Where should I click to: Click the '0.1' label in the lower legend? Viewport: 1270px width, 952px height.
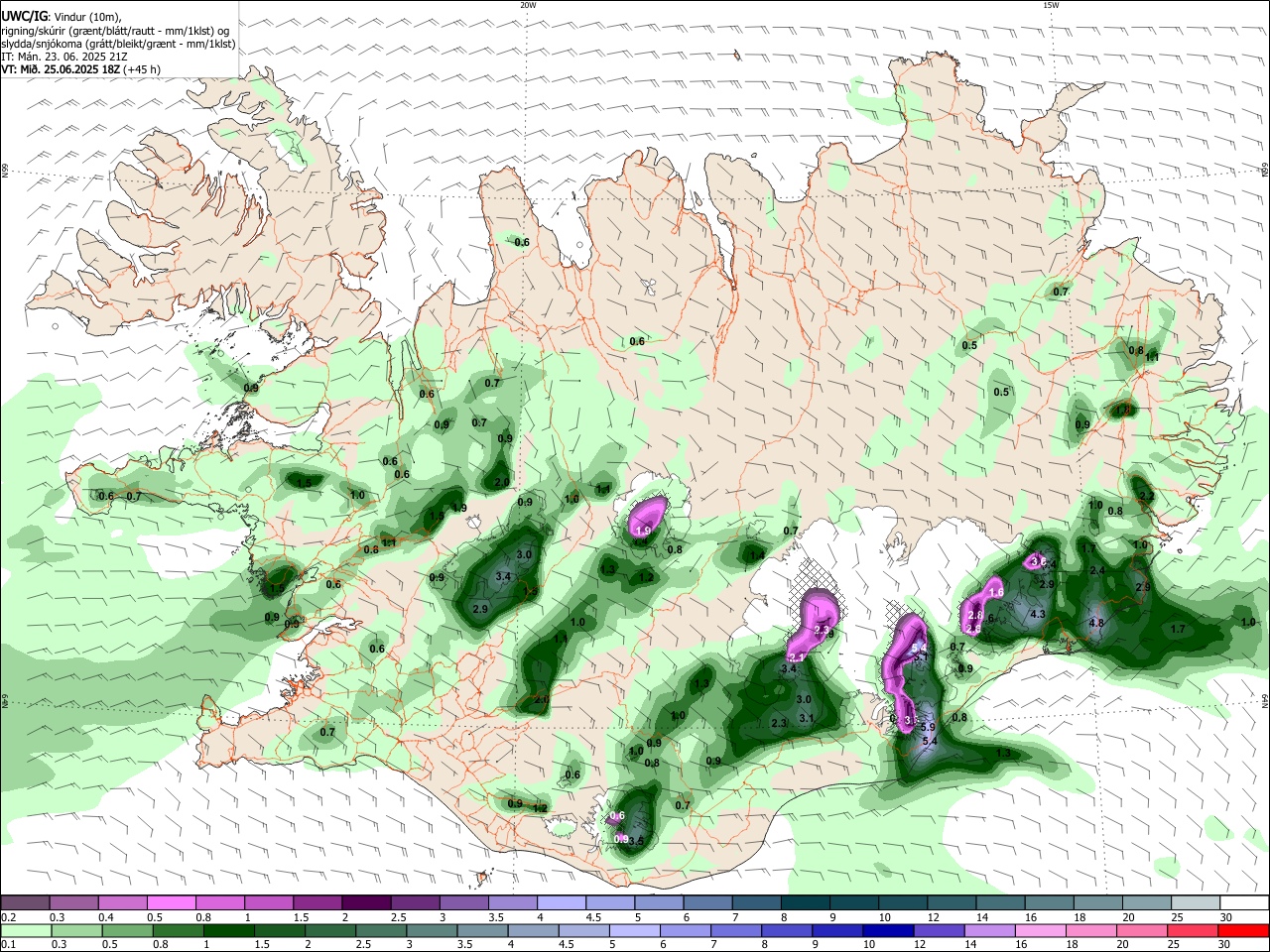pos(8,945)
